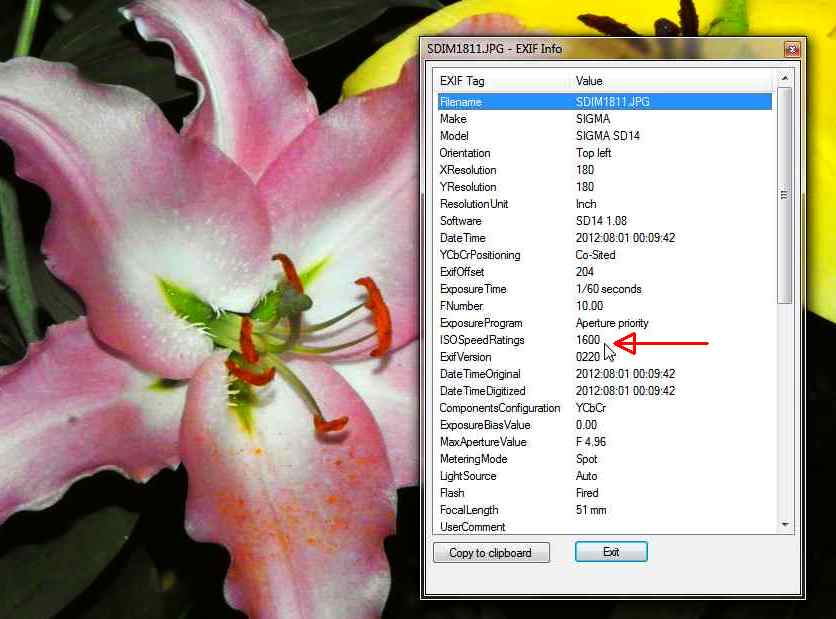836x619 pixels.
Task: Select the LightSource row
Action: click(x=605, y=476)
